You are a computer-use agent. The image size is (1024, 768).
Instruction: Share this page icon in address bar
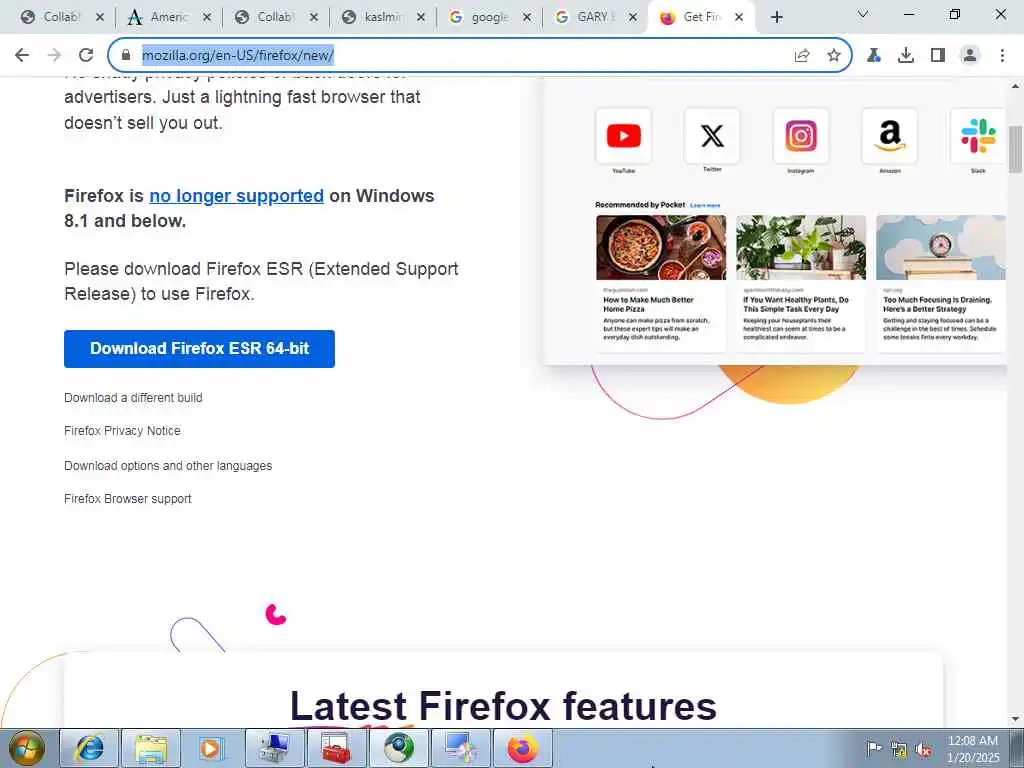coord(802,55)
